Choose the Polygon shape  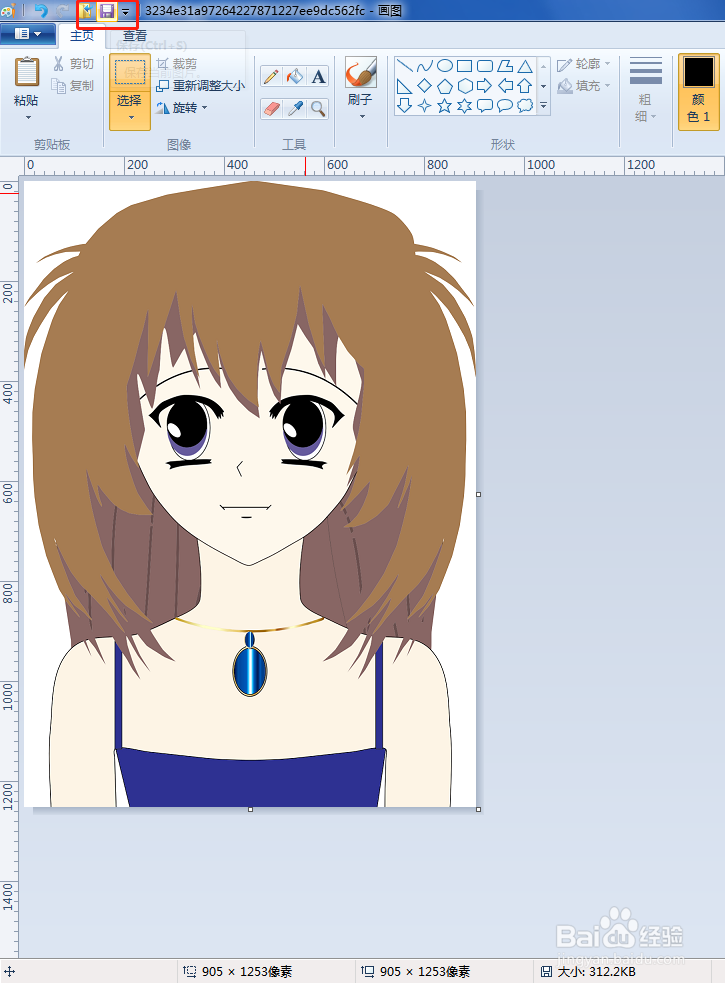505,66
